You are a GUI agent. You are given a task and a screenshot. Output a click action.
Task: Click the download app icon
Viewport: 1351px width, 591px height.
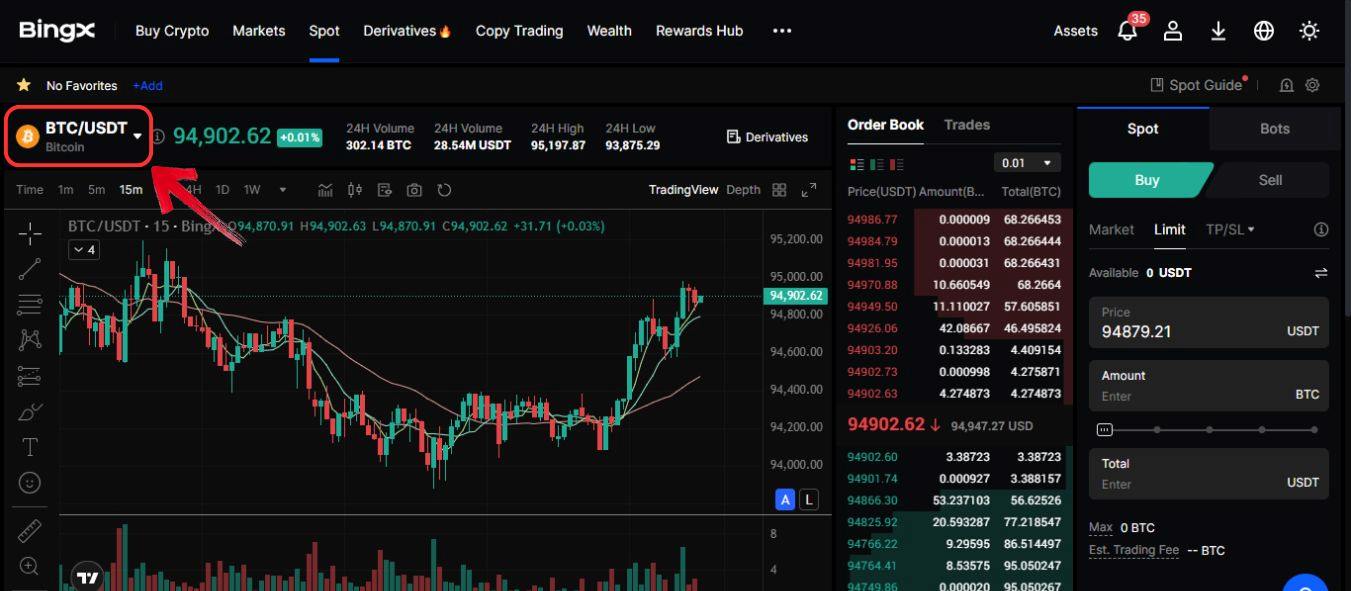coord(1218,31)
